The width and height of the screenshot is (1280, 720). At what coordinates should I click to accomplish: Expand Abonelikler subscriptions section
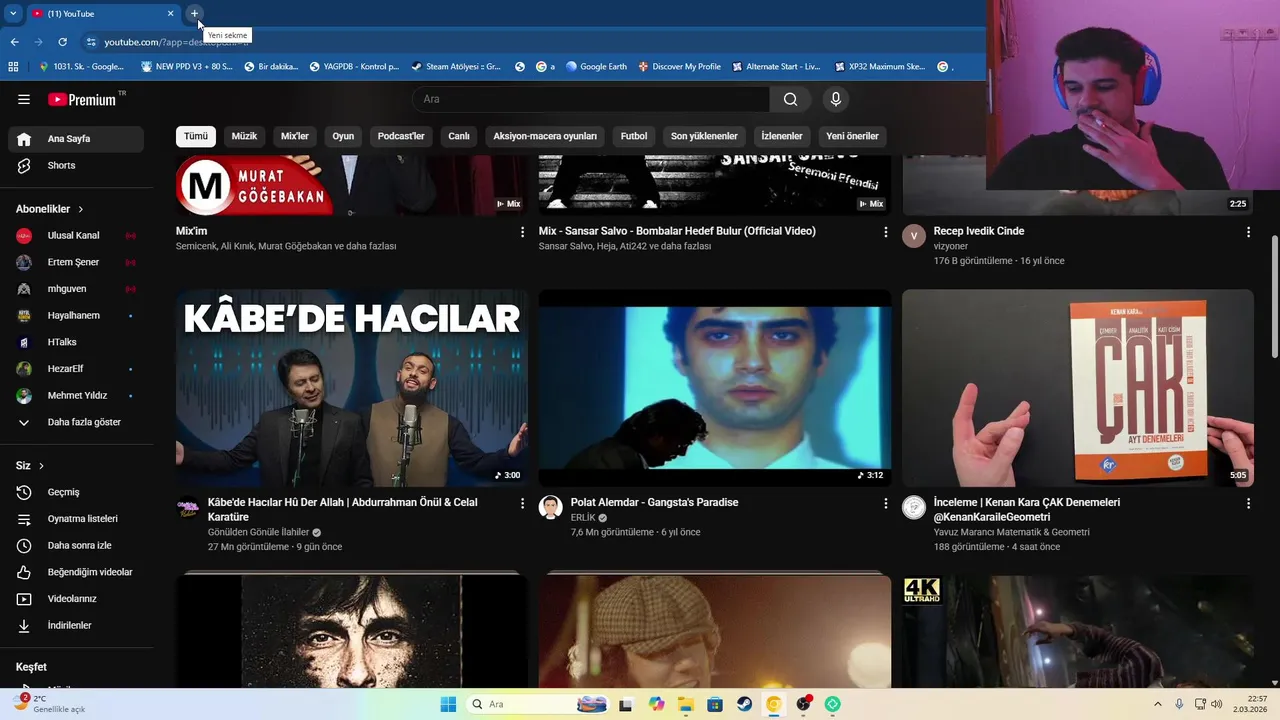click(50, 209)
